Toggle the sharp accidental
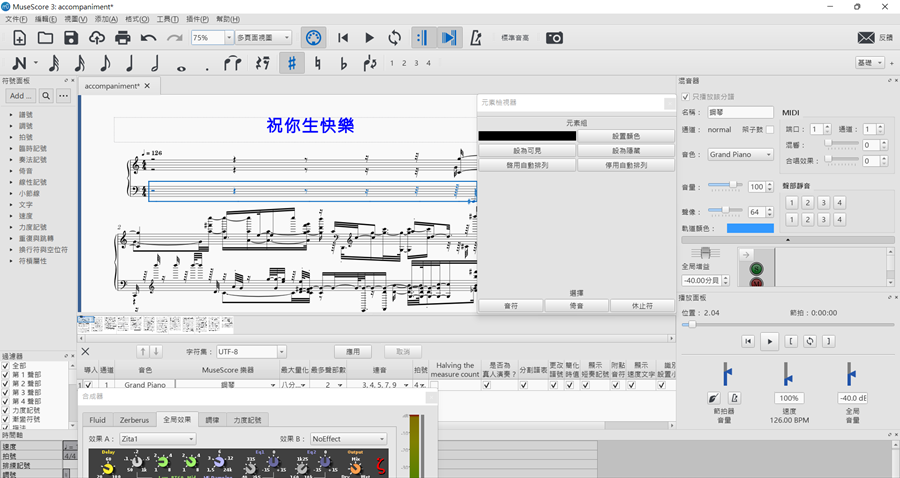Screen dimensions: 900x478 click(292, 63)
